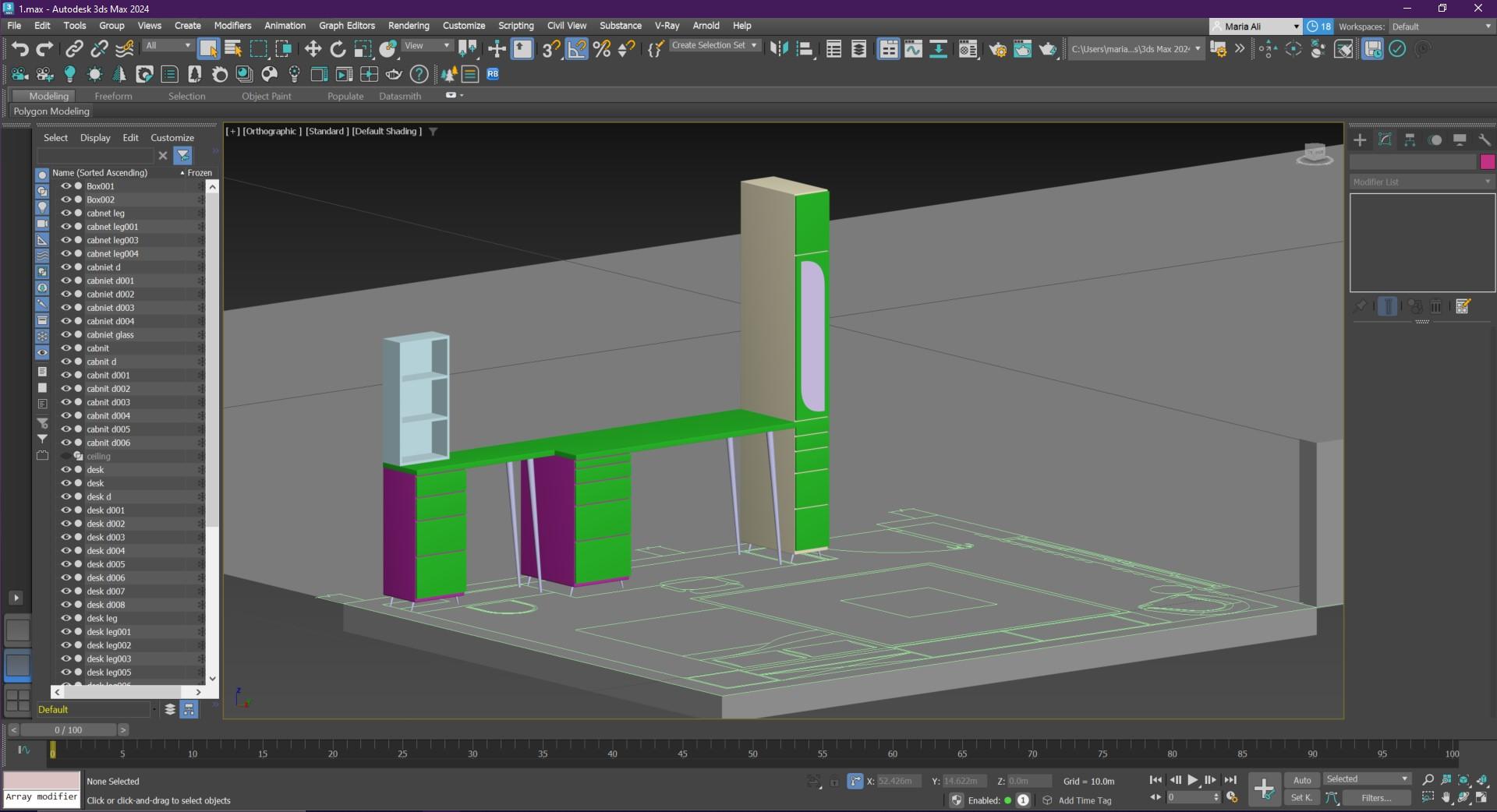Click the scene explorer search field
The image size is (1497, 812).
tap(96, 156)
